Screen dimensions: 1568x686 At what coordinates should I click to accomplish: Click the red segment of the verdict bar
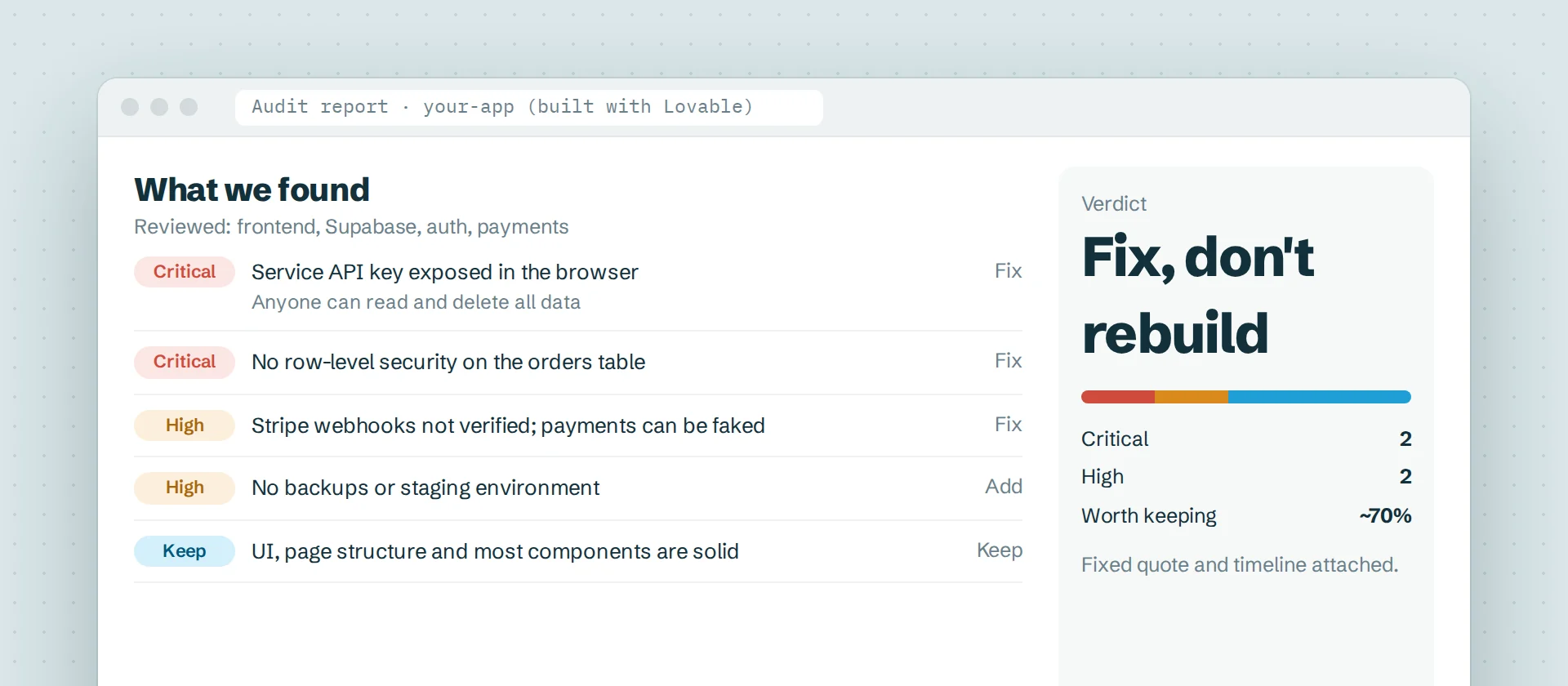(1118, 397)
